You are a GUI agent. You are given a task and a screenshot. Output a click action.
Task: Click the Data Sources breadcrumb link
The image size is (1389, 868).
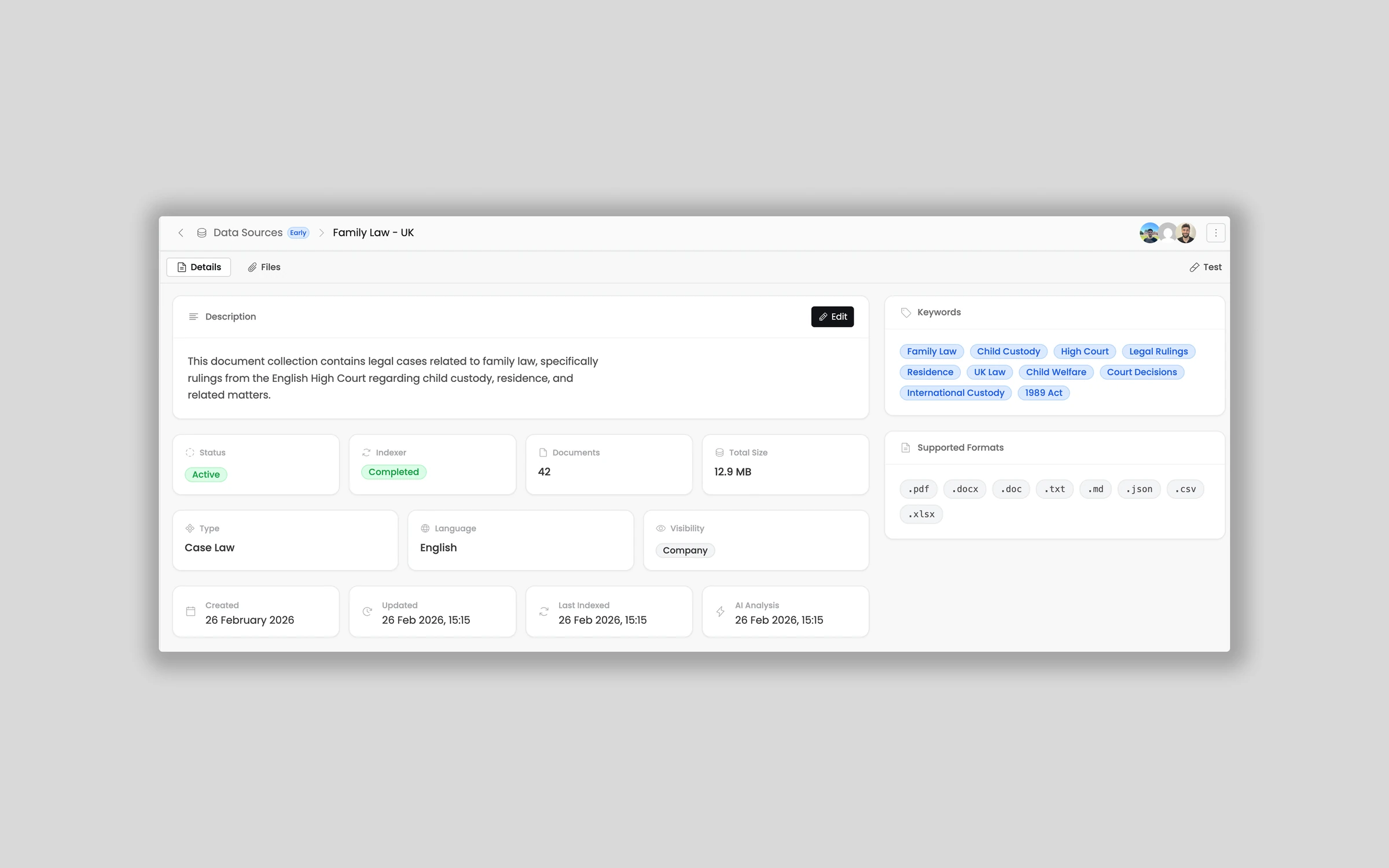(x=248, y=233)
